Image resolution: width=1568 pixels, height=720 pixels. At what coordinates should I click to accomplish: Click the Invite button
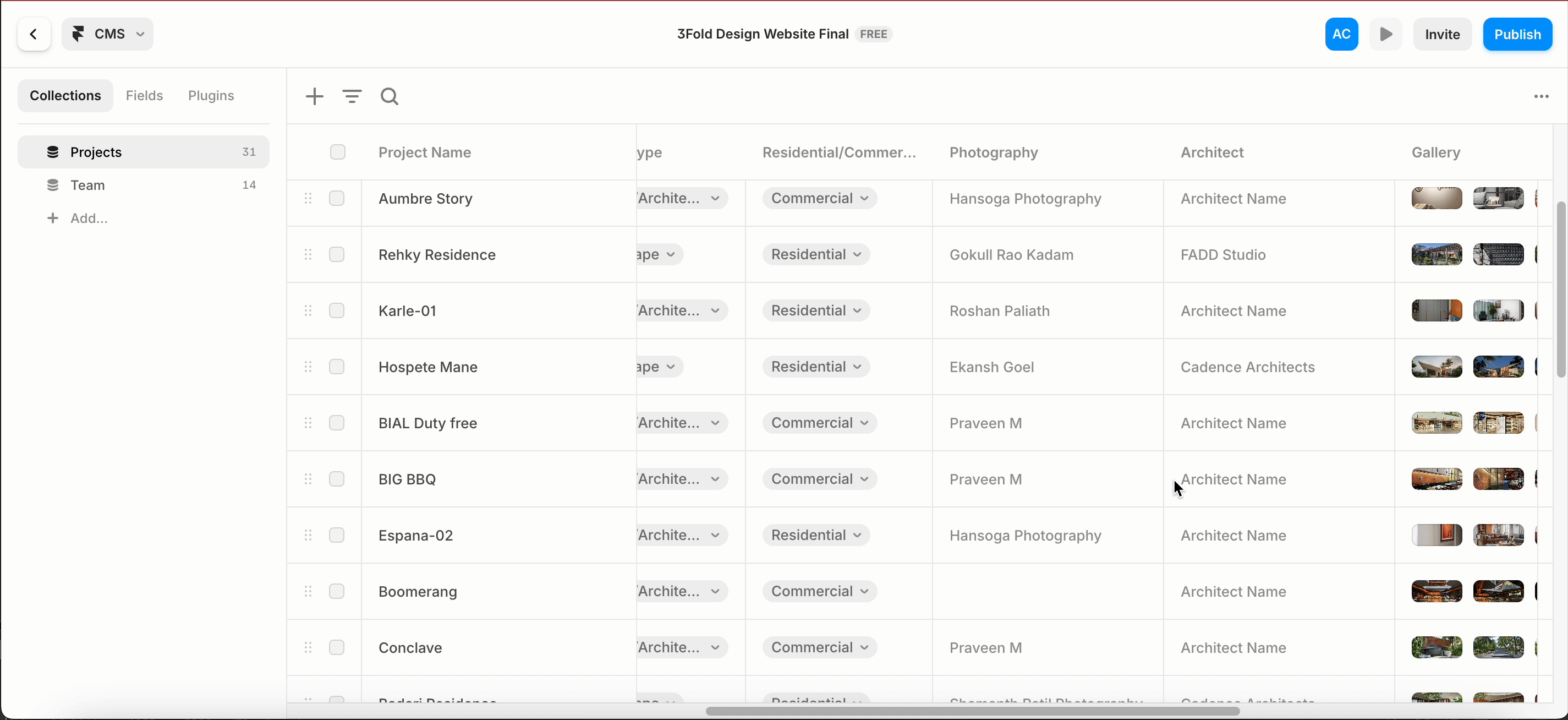pos(1442,34)
